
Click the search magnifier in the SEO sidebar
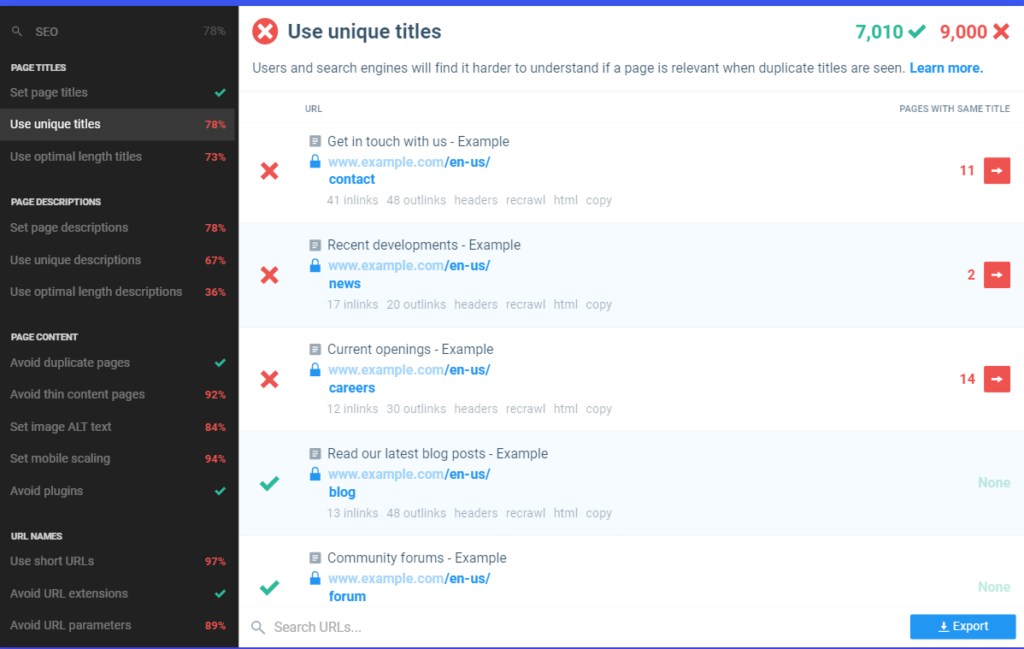coord(16,31)
